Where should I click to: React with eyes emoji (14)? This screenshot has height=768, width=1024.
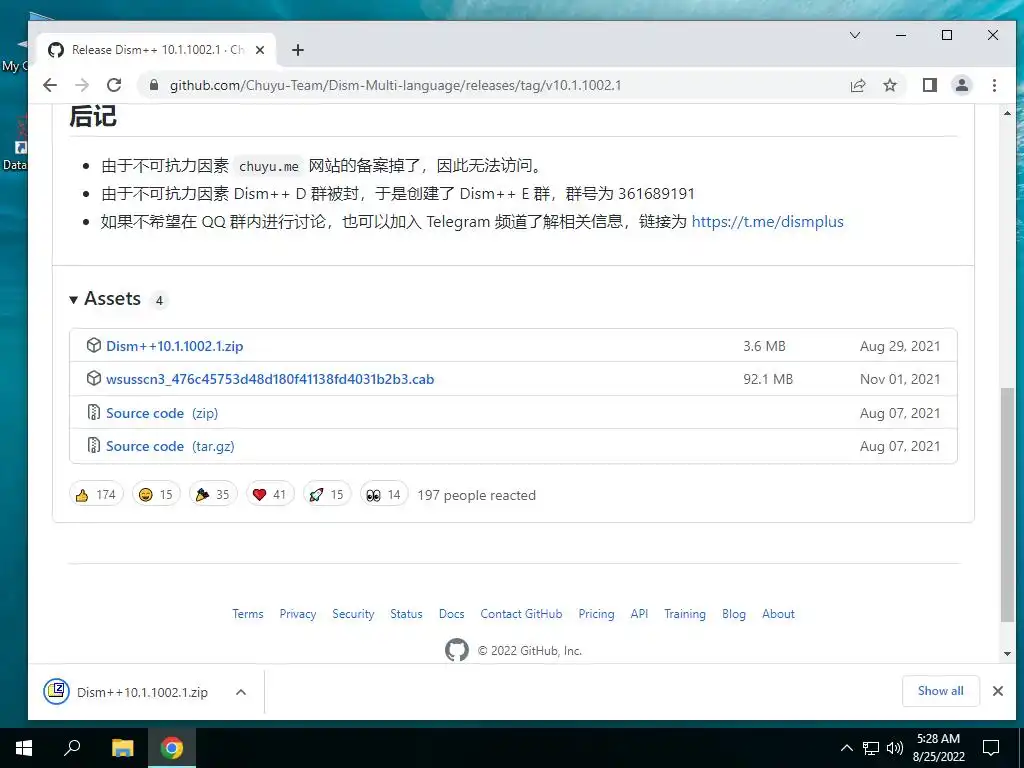(384, 494)
